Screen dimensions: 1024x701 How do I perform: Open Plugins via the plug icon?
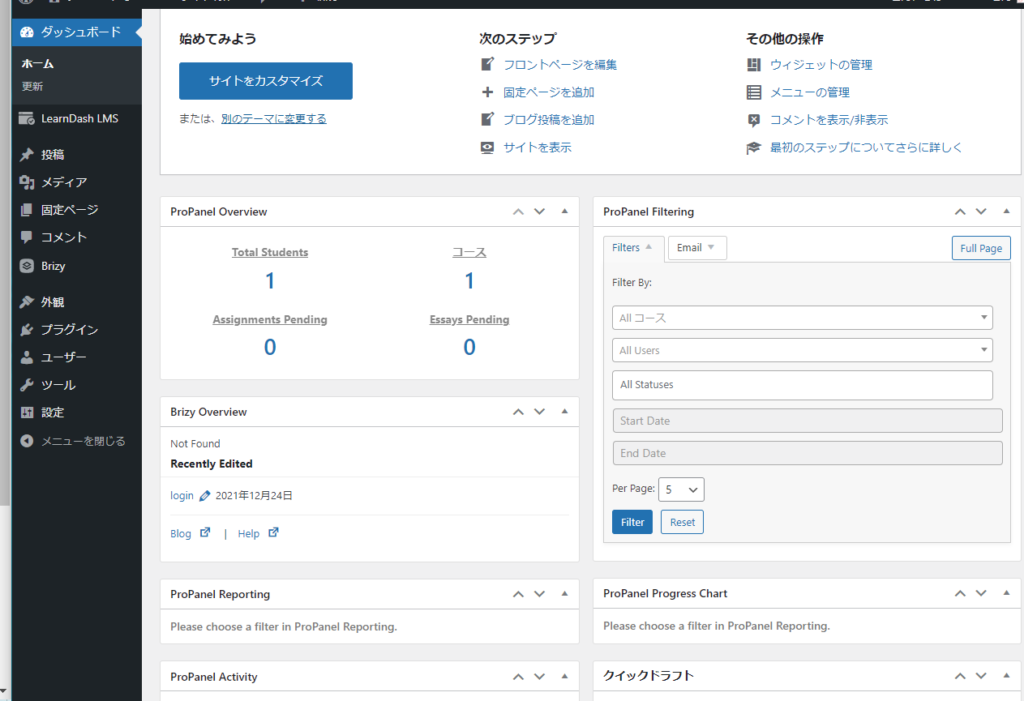point(26,330)
